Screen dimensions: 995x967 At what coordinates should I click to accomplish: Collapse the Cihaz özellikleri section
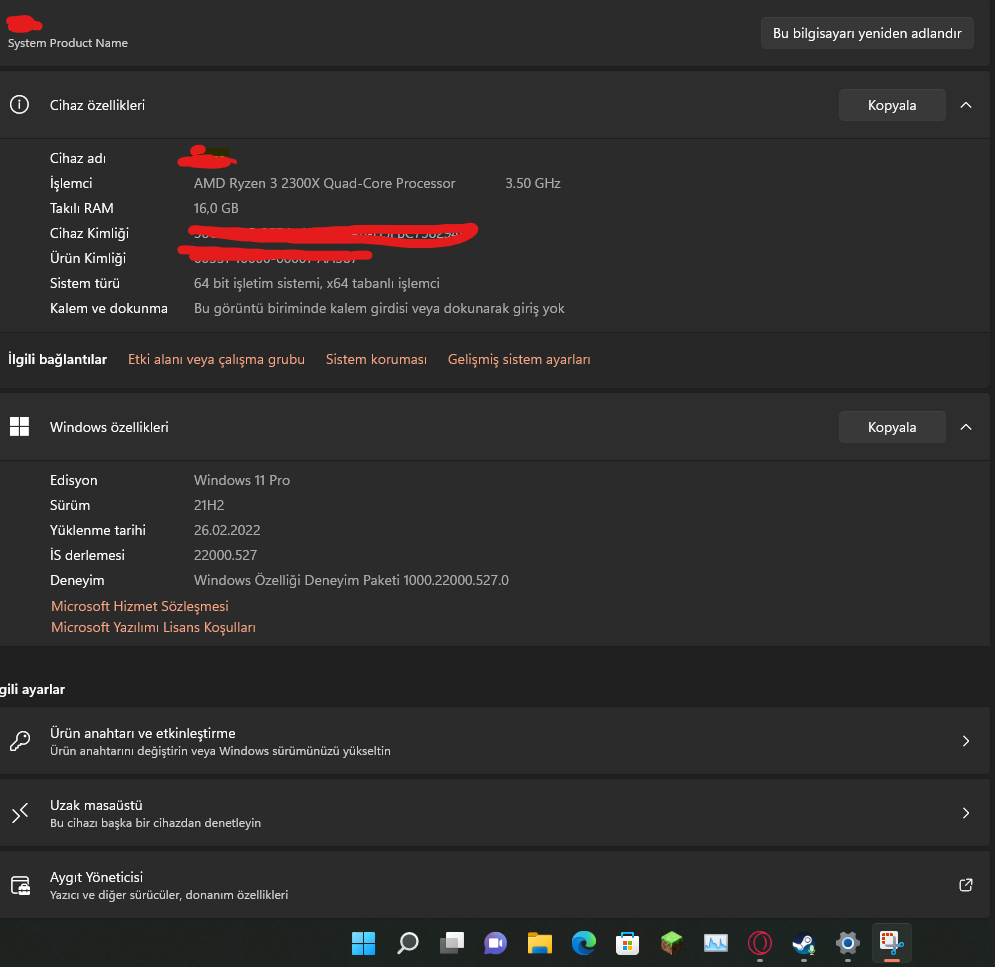(x=965, y=105)
